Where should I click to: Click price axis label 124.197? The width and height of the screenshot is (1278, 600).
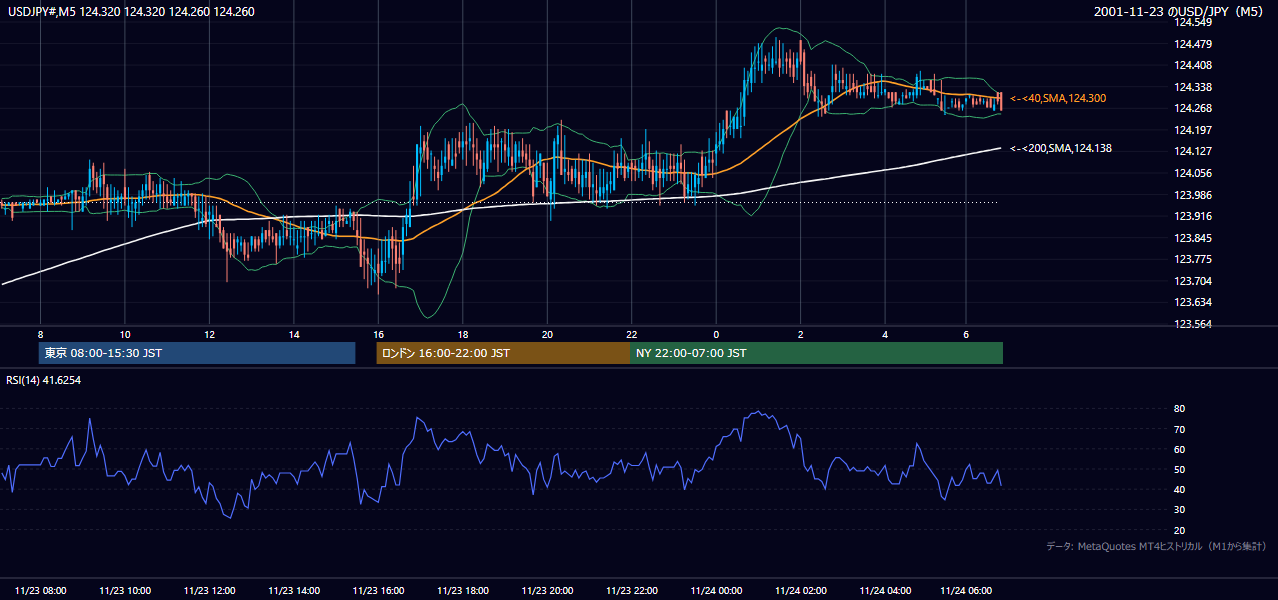(x=1192, y=130)
